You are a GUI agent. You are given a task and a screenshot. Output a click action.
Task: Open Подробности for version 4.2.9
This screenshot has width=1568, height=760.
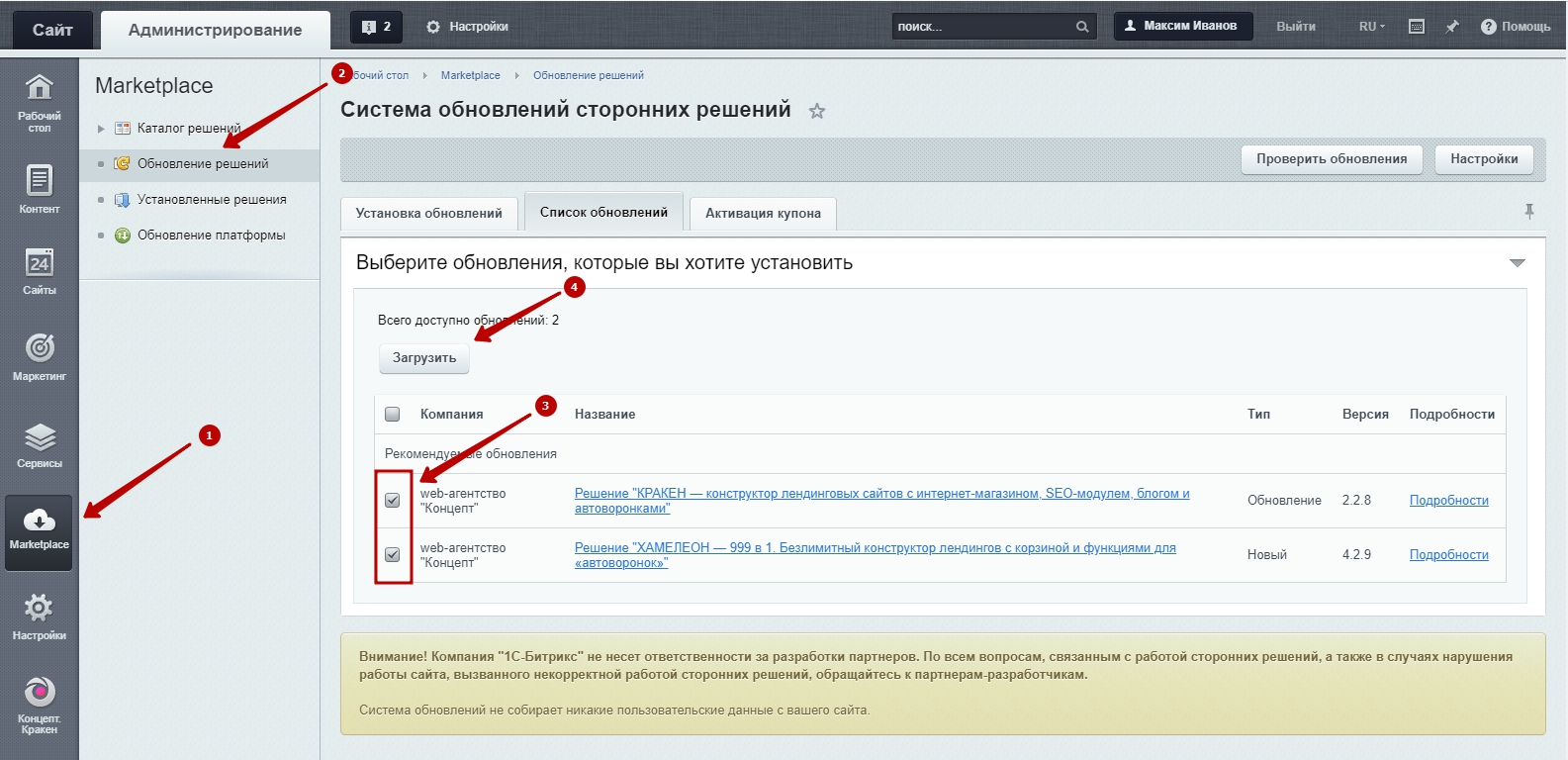click(1448, 555)
